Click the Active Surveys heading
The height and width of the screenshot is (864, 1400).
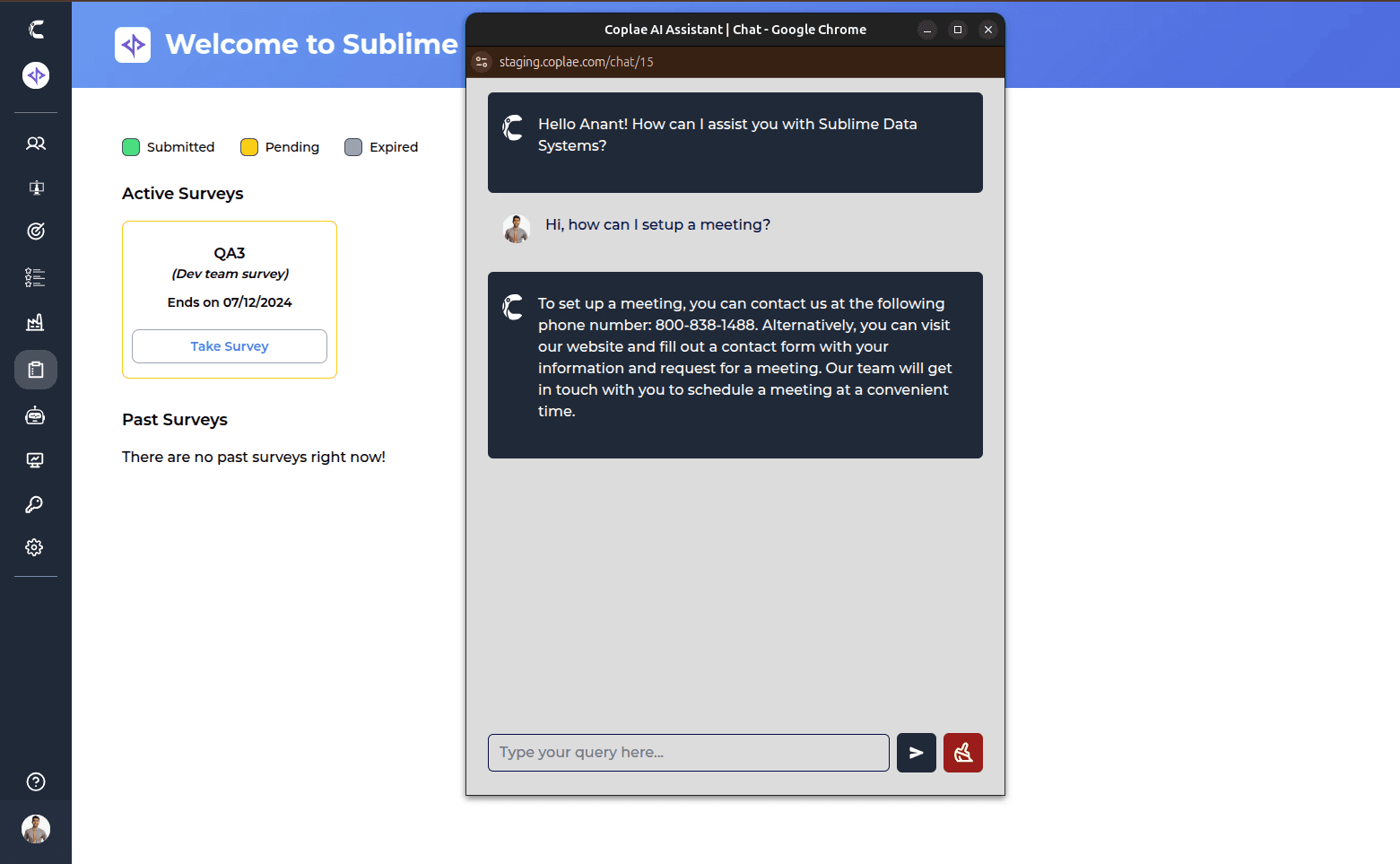point(183,194)
